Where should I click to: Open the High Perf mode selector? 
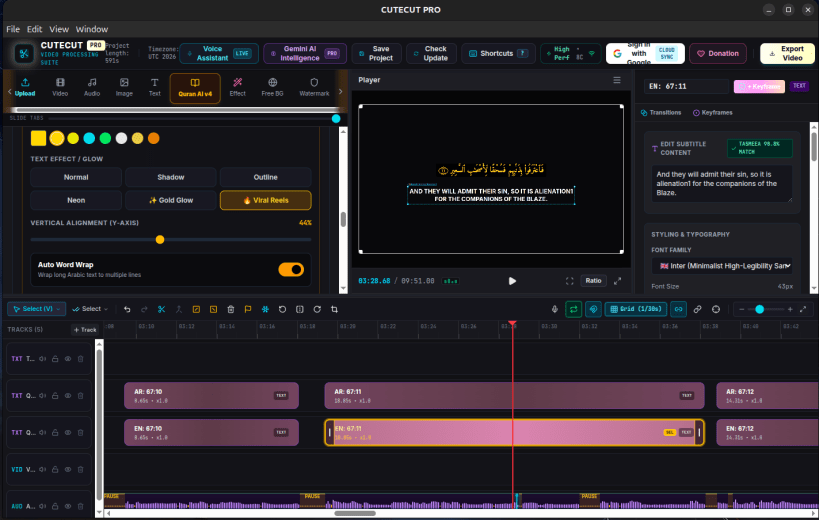(570, 53)
